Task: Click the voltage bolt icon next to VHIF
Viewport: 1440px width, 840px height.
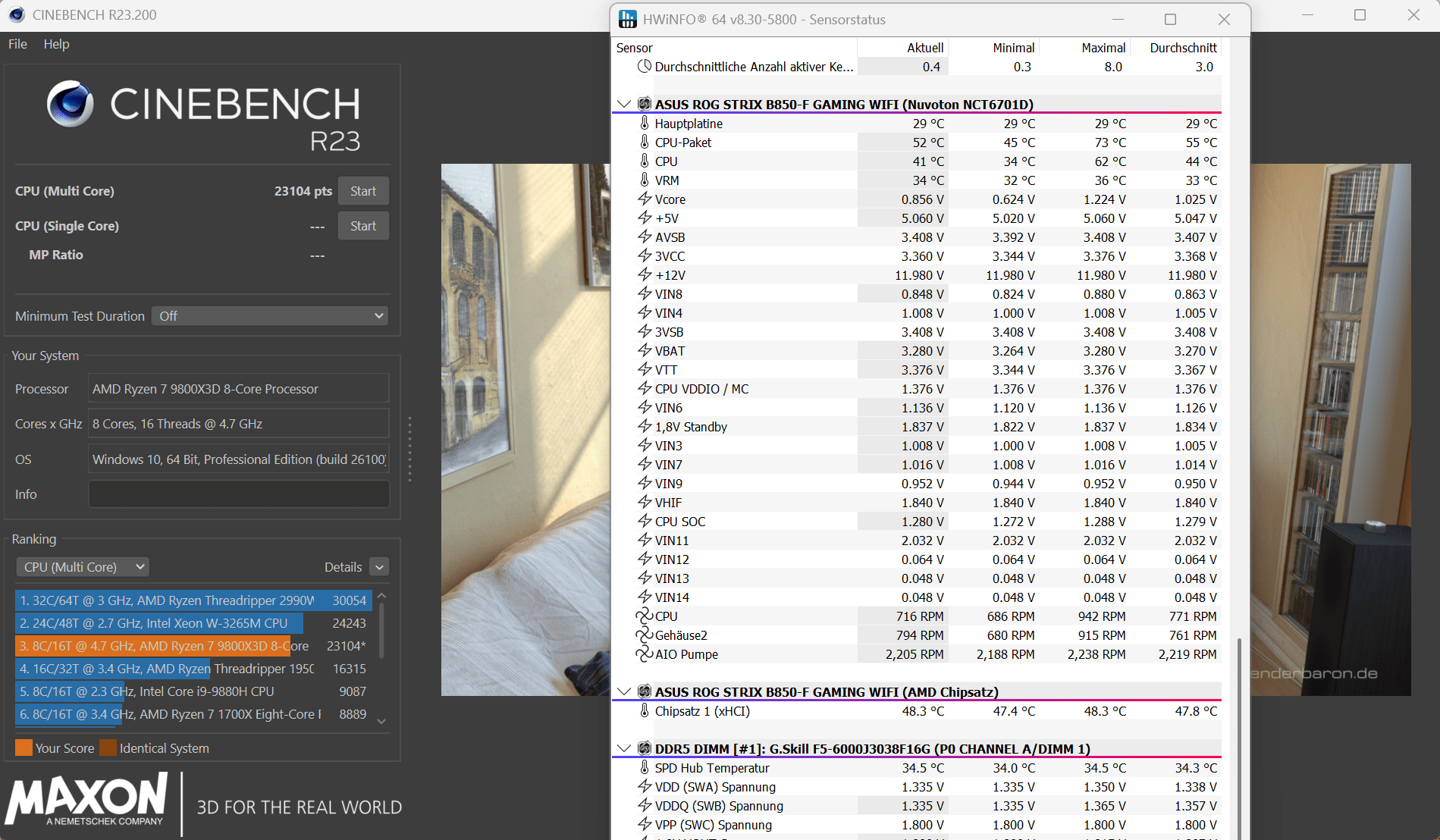Action: 645,502
